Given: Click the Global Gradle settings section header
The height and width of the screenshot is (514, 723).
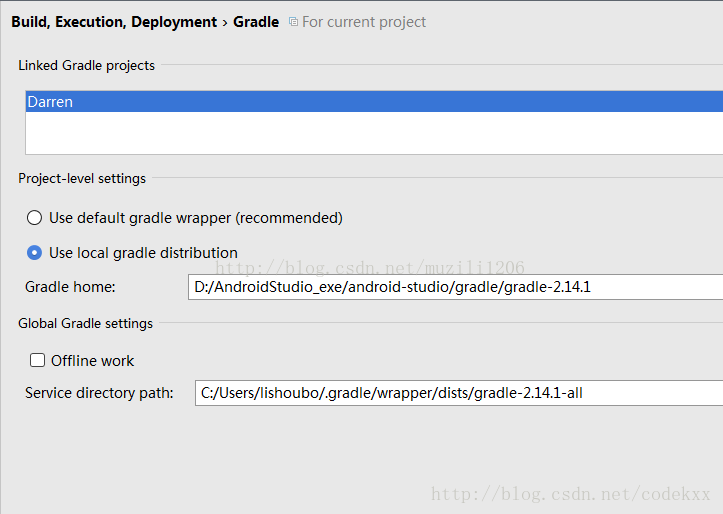Looking at the screenshot, I should pos(85,323).
